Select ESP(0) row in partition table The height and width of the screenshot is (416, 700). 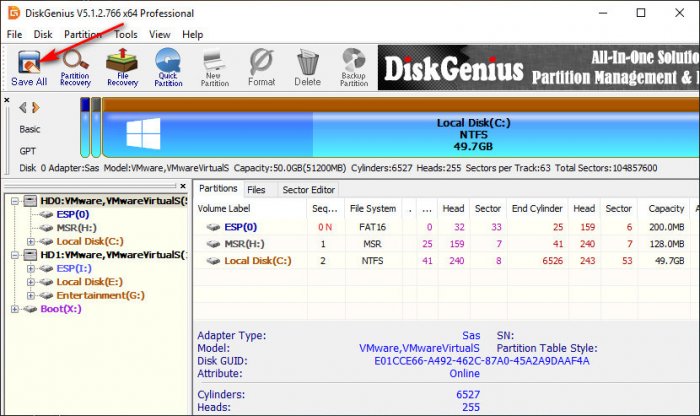point(446,227)
